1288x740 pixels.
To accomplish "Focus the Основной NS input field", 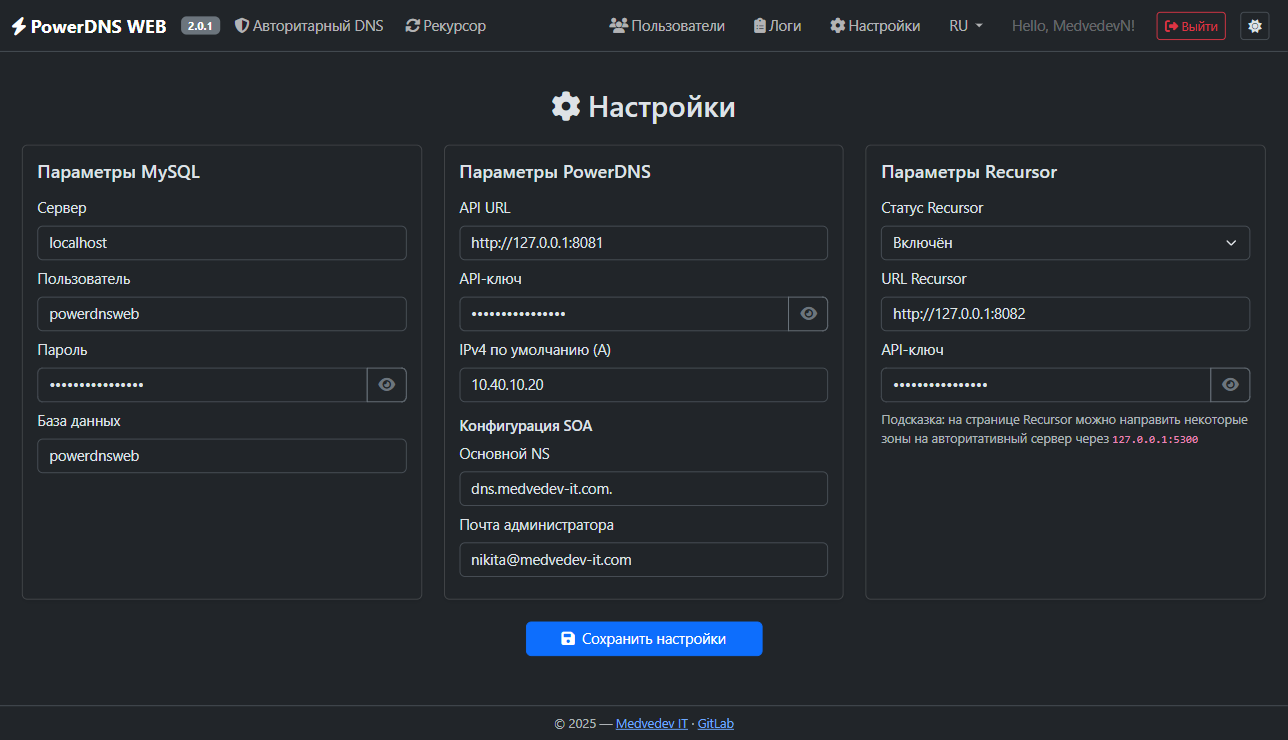I will click(x=643, y=489).
